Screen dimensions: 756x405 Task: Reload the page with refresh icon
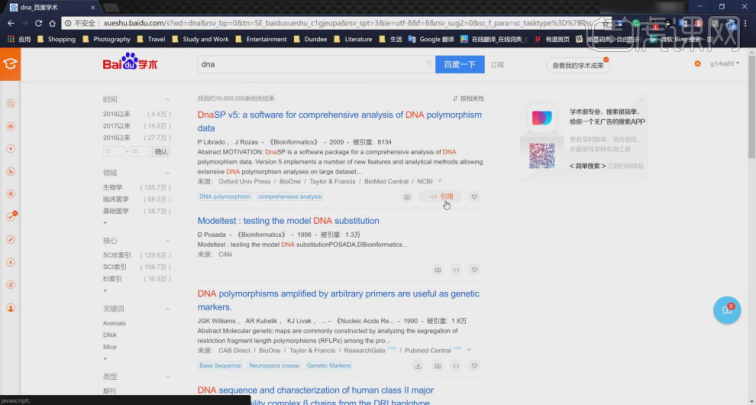click(x=39, y=23)
